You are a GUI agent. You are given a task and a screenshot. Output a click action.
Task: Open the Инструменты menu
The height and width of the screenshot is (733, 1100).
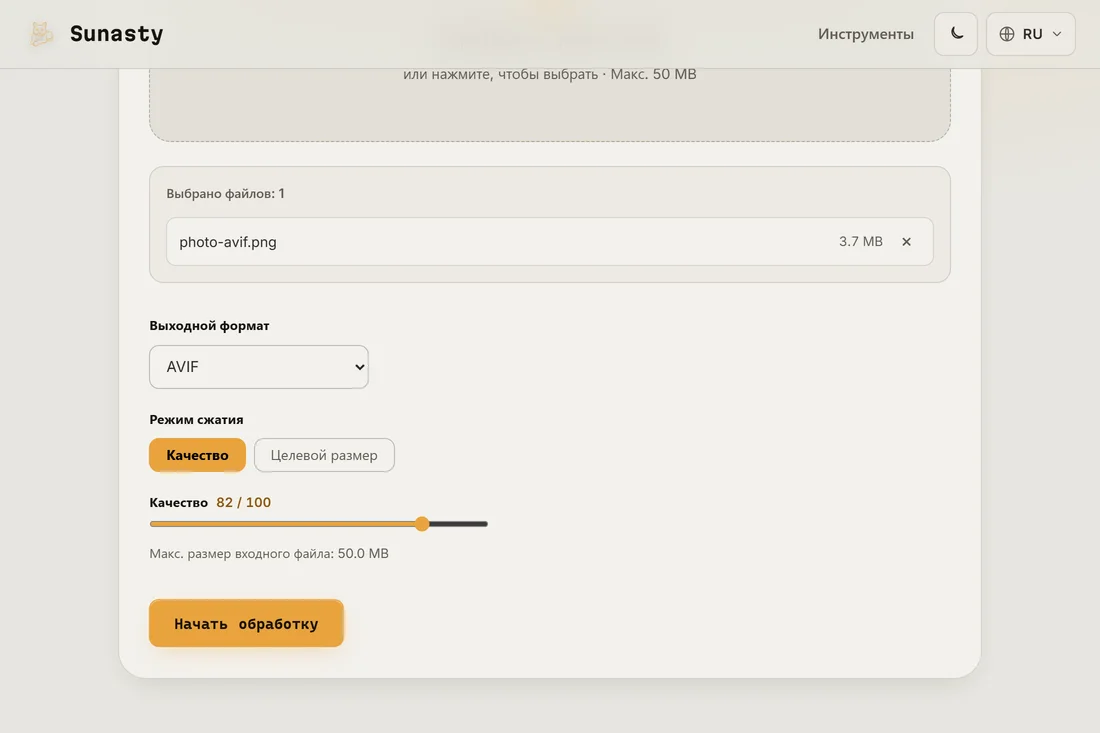point(866,34)
